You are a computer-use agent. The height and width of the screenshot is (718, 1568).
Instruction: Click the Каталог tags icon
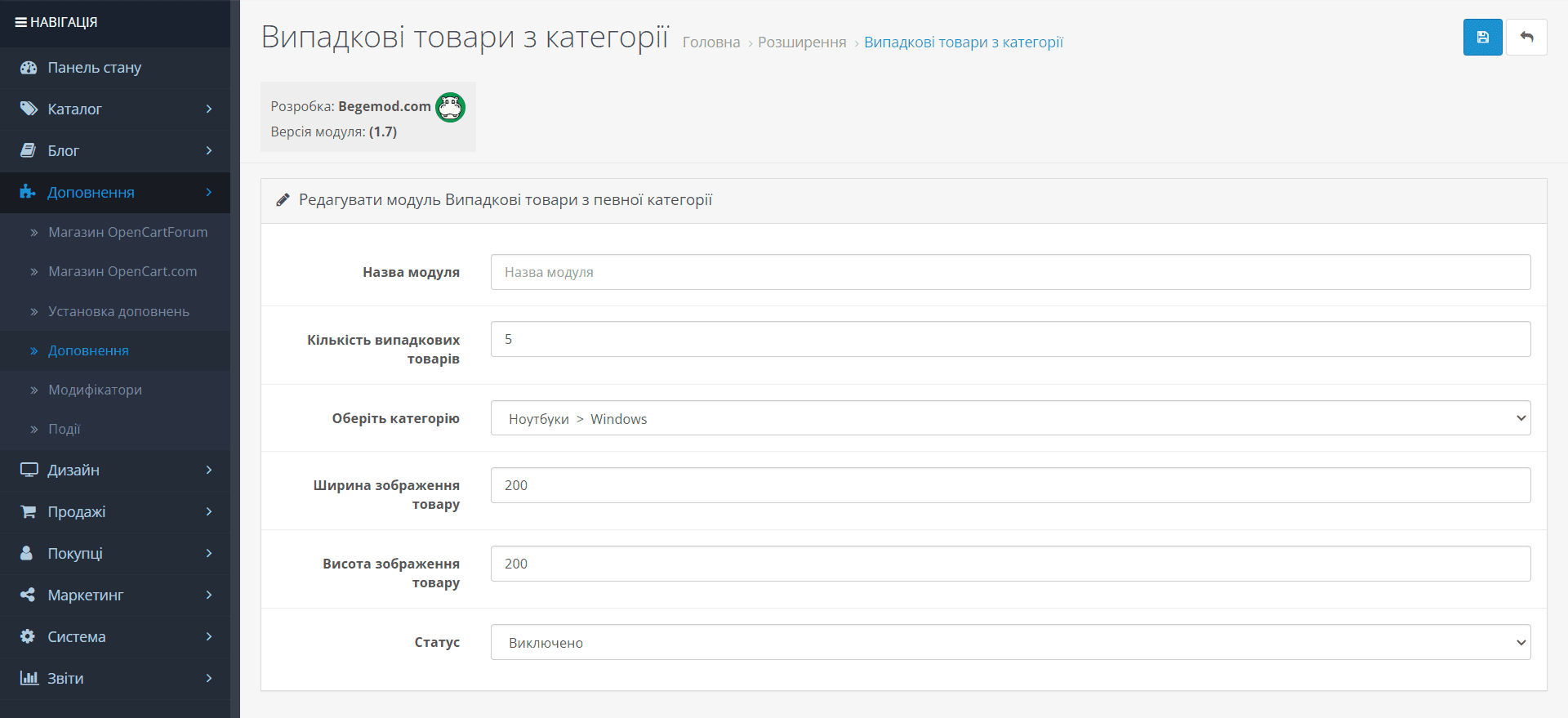point(29,109)
